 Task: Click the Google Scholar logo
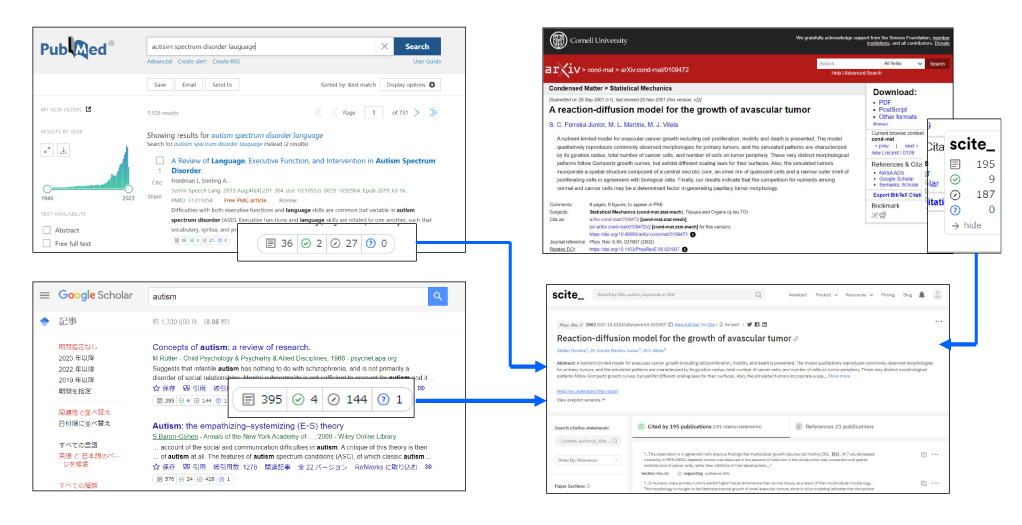[x=95, y=295]
